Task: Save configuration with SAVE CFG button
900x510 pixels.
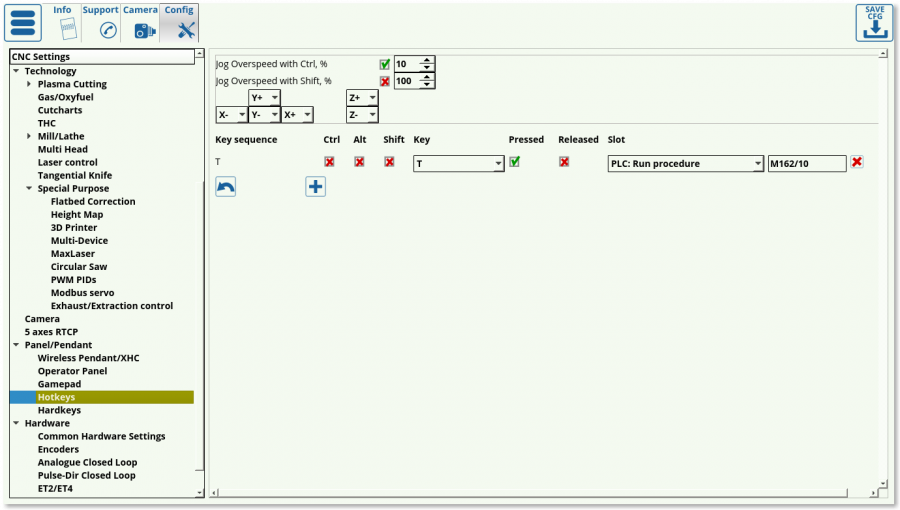Action: tap(874, 23)
